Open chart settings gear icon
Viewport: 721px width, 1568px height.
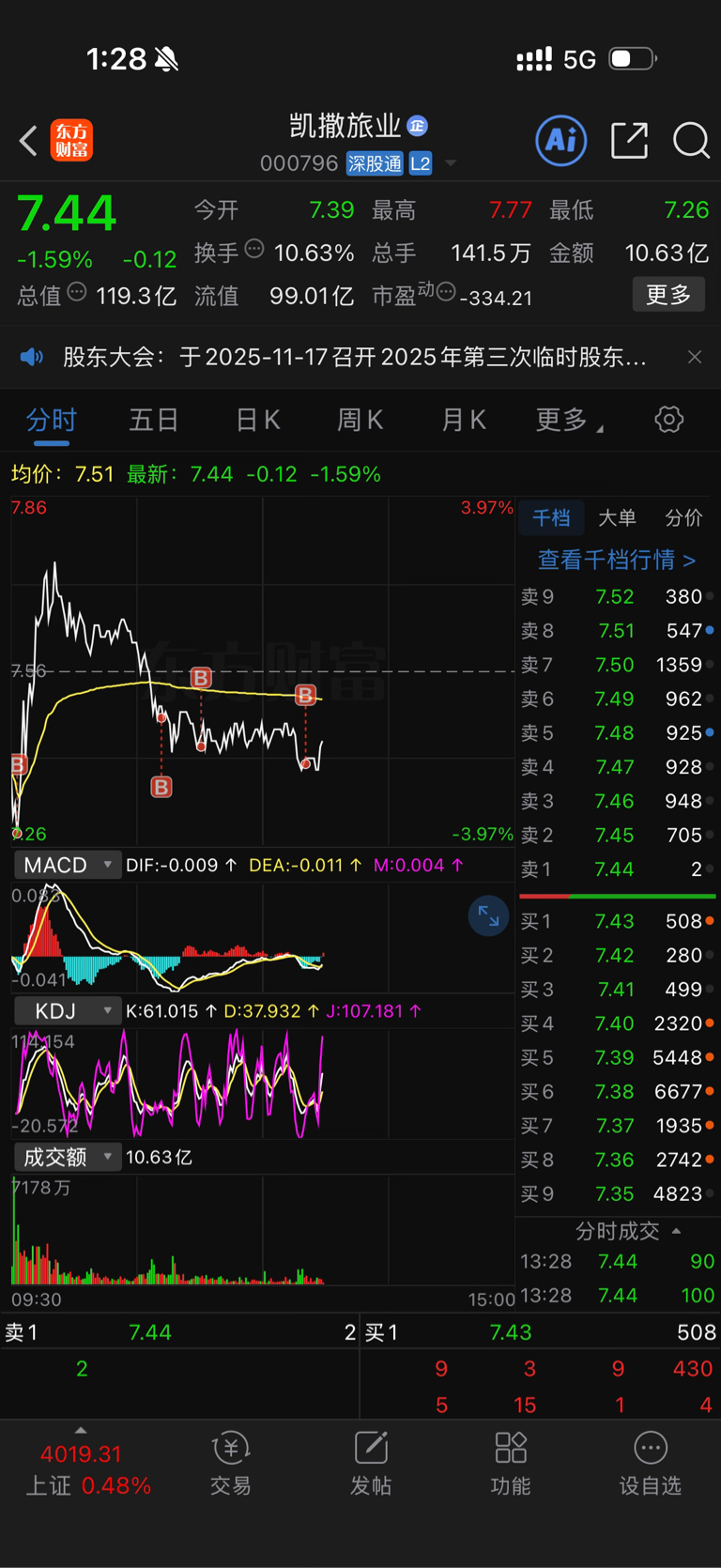[x=669, y=419]
